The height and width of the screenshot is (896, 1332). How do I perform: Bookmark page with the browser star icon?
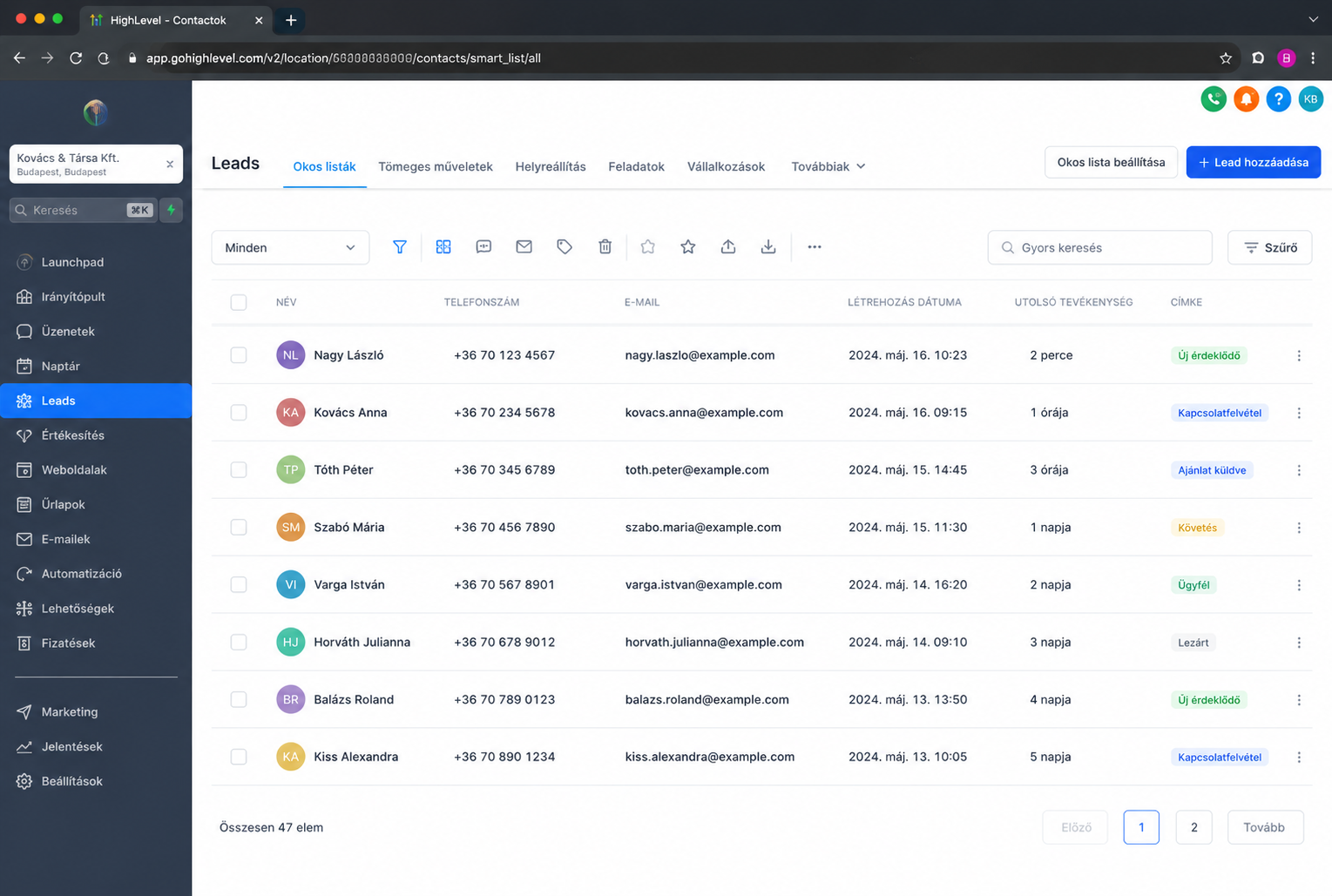coord(1226,58)
